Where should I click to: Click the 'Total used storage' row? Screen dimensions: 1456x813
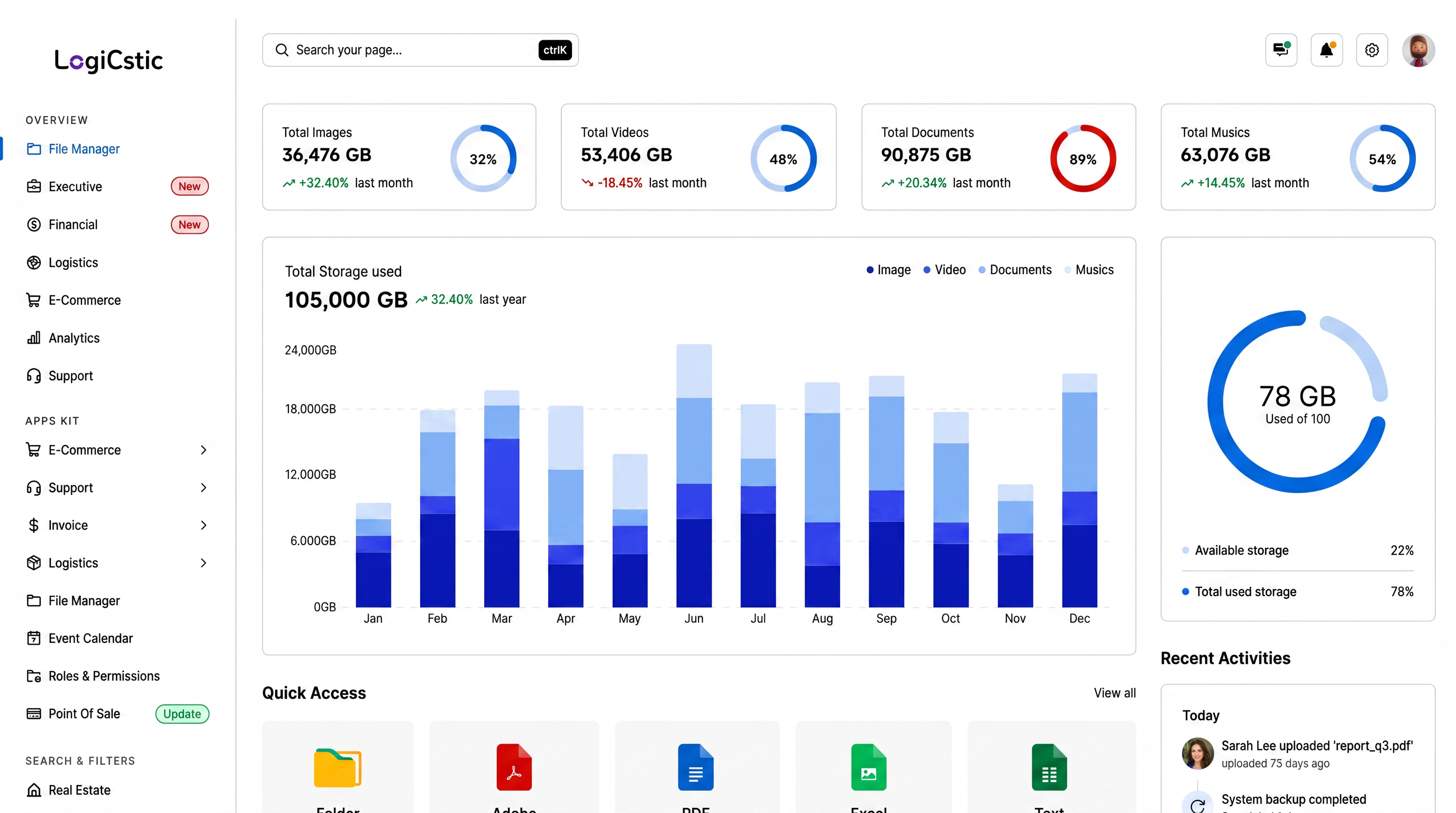[x=1298, y=591]
